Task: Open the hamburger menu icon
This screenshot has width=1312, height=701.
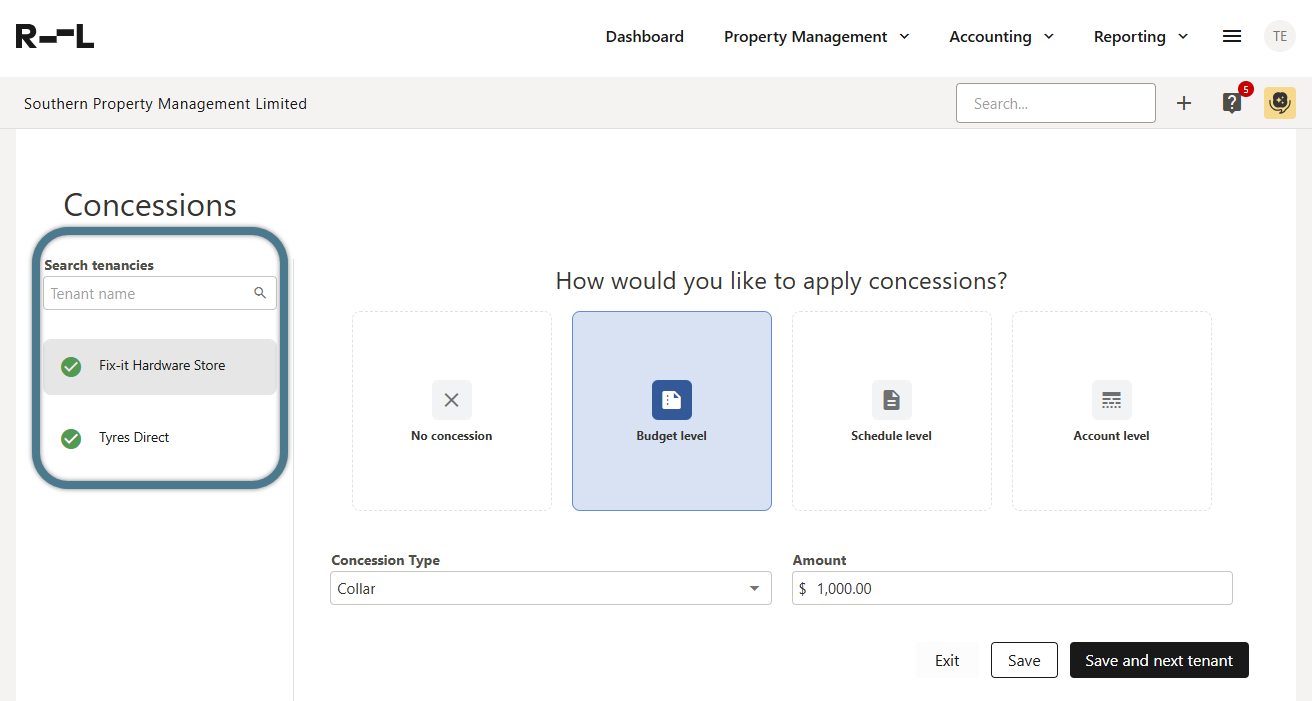Action: click(x=1232, y=36)
